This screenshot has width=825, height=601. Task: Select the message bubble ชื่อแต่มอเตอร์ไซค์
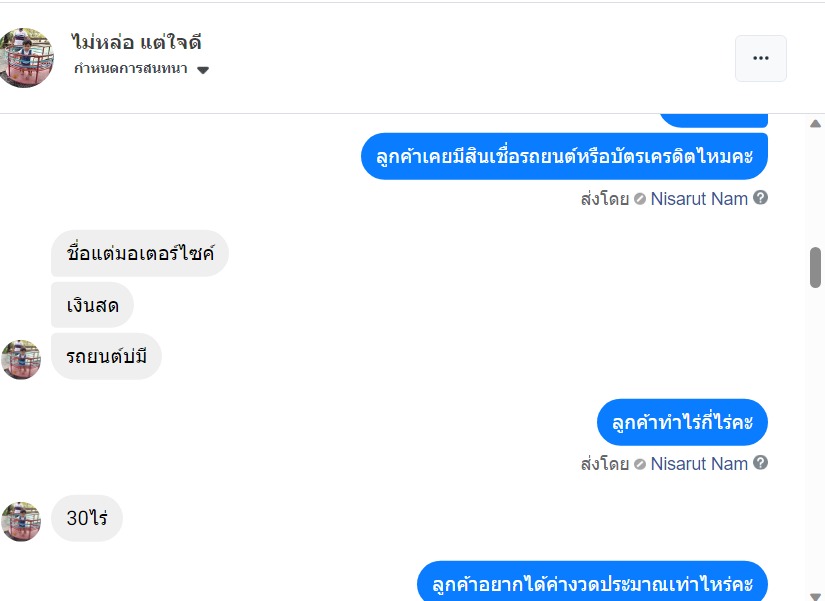click(x=140, y=254)
